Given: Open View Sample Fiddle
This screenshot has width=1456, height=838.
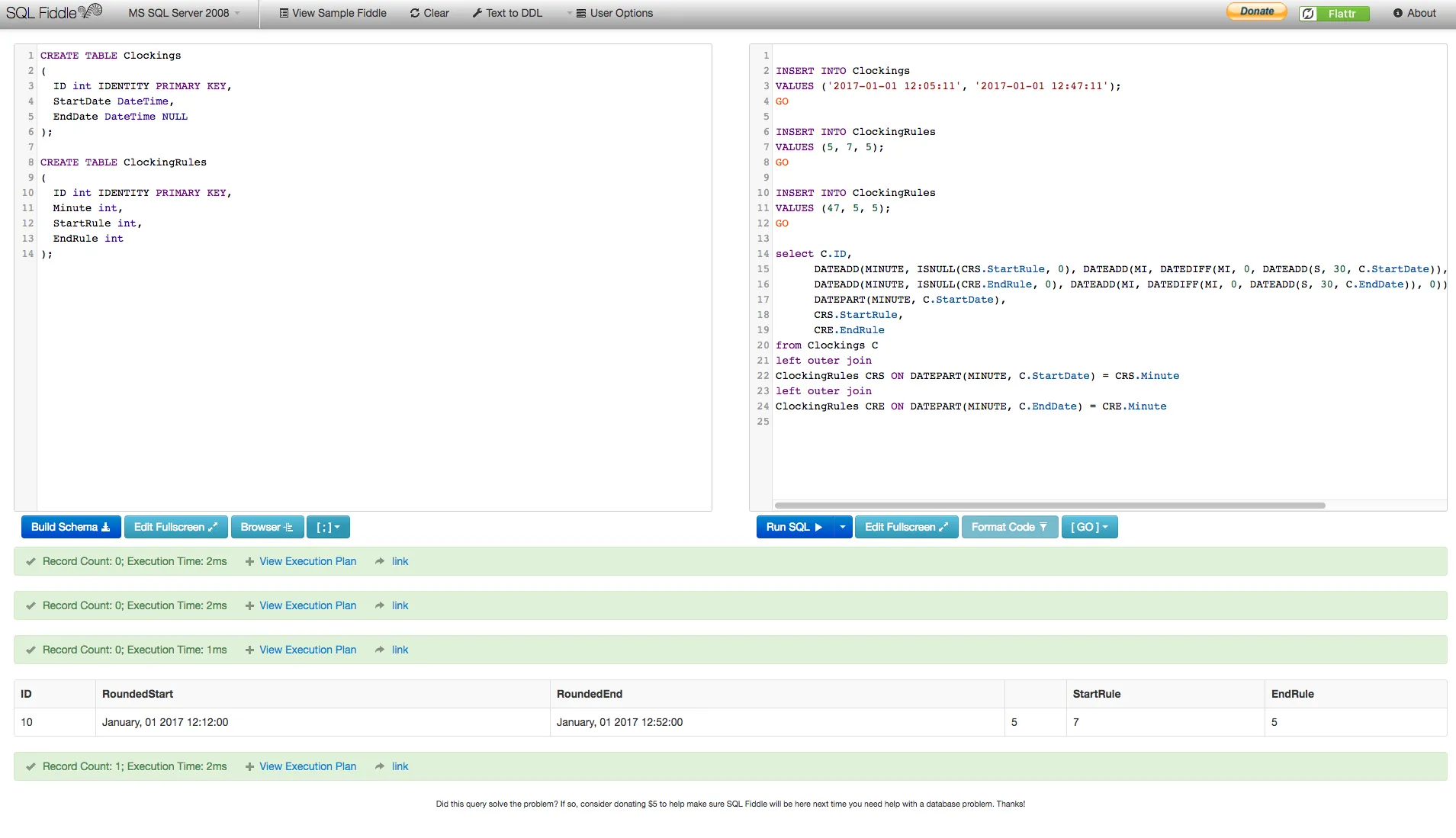Looking at the screenshot, I should (x=333, y=13).
